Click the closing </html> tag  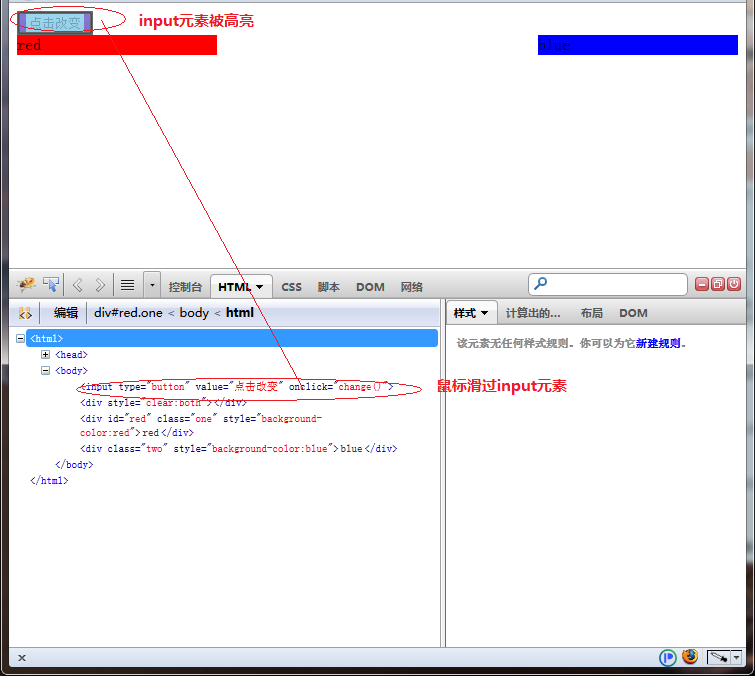[49, 481]
